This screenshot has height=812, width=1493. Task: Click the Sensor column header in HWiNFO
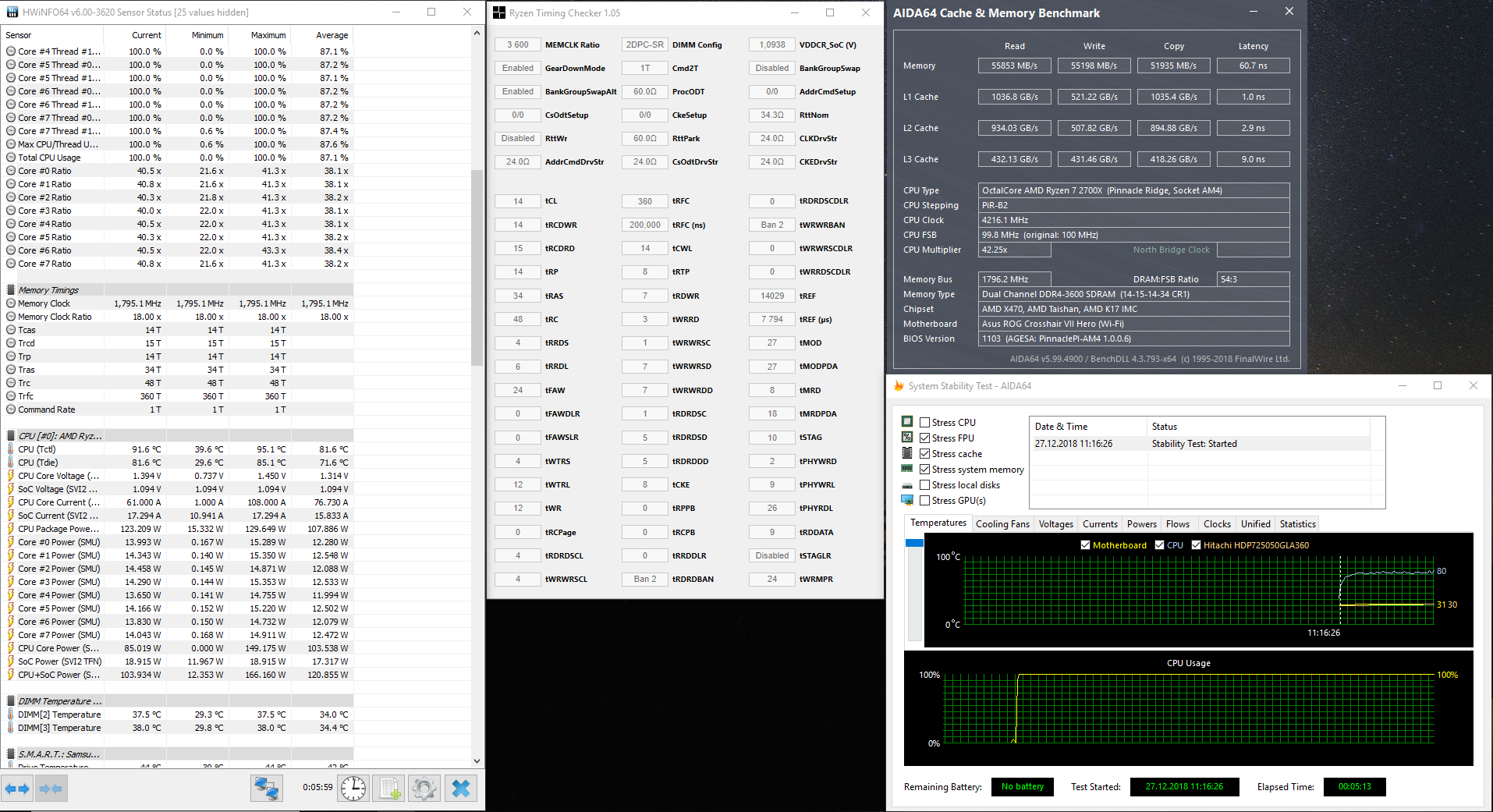pyautogui.click(x=53, y=35)
